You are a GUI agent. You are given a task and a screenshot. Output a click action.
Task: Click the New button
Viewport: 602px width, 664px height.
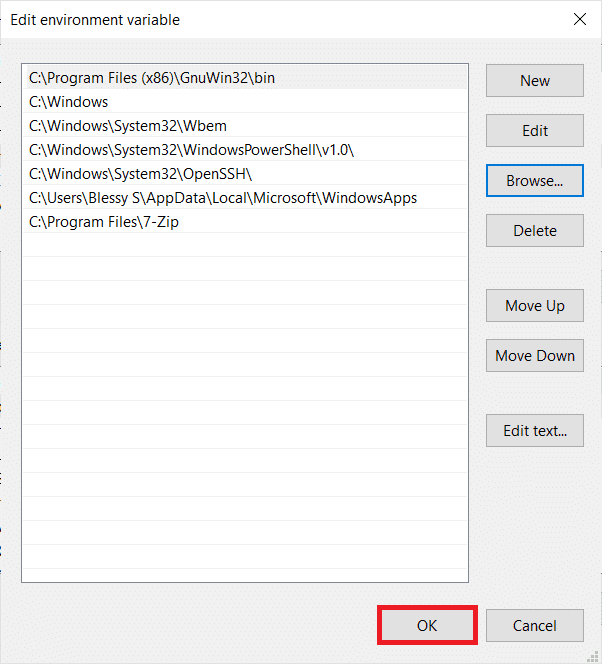point(535,80)
